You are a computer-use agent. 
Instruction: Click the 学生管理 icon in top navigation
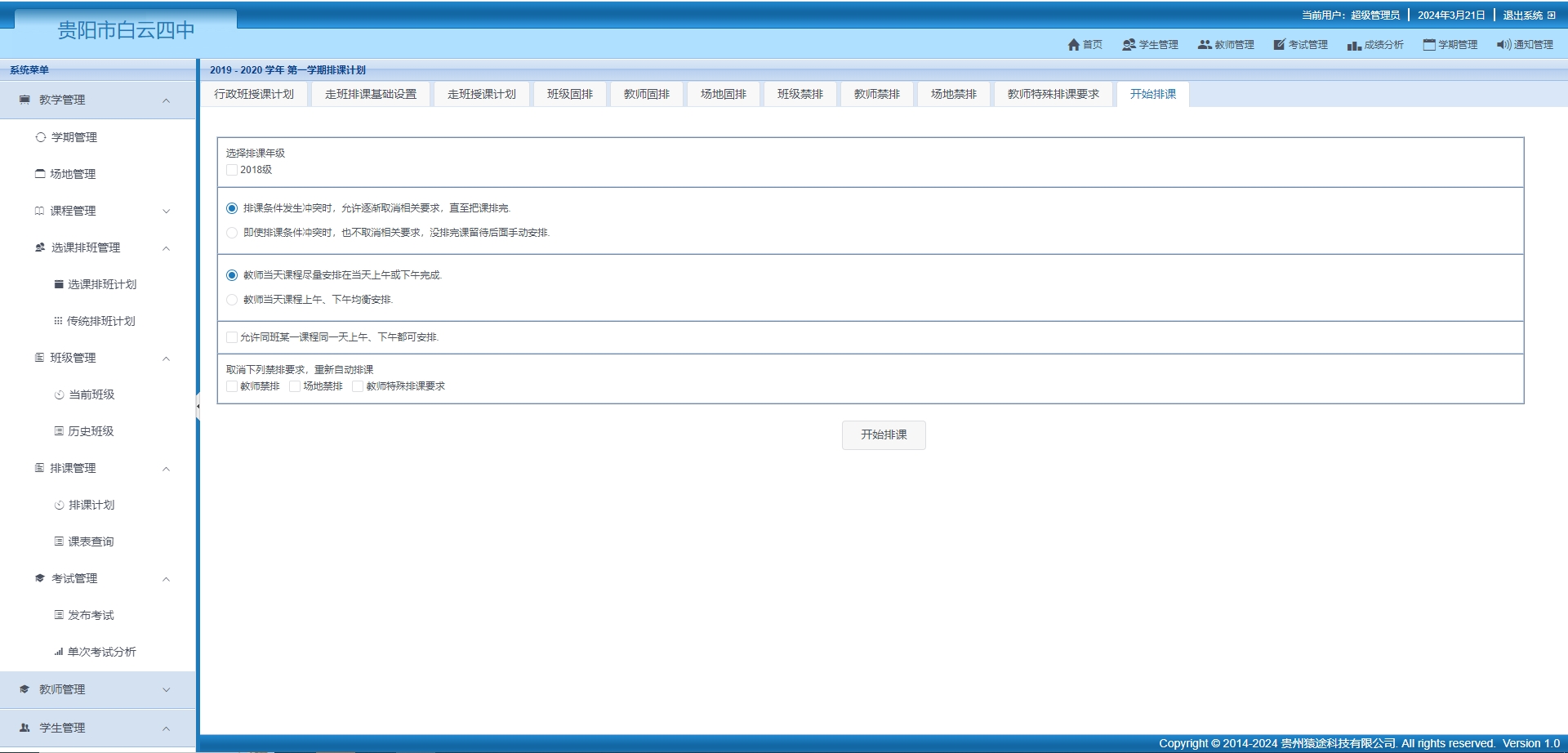(x=1129, y=45)
